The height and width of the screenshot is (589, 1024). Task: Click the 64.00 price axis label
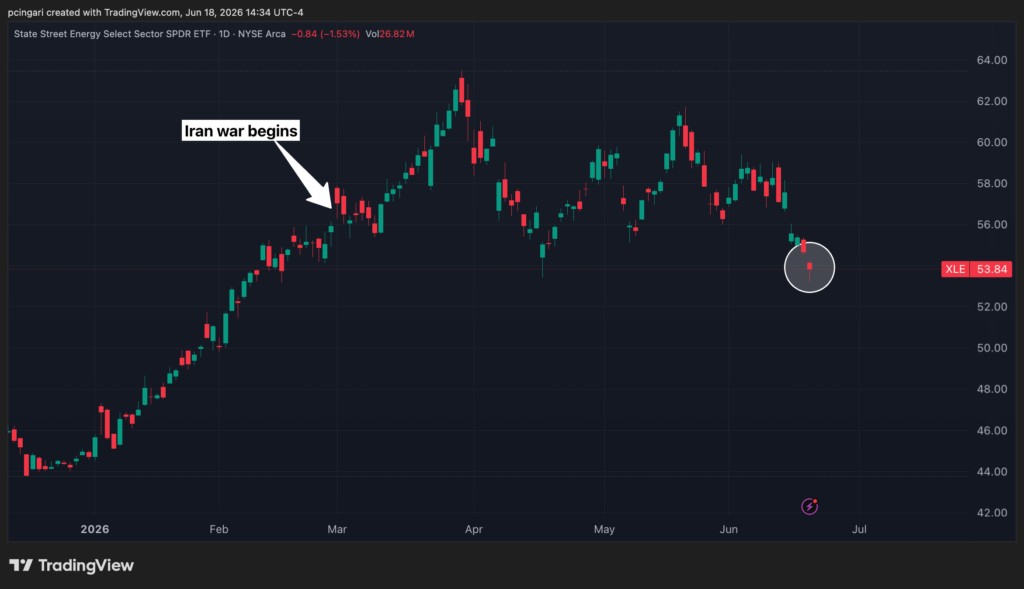[991, 60]
